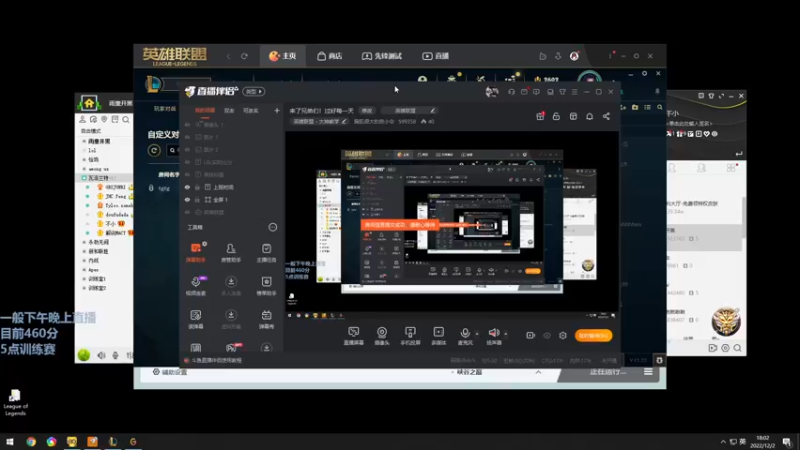Click the stream preview thumbnail area
The image size is (800, 450).
(452, 221)
